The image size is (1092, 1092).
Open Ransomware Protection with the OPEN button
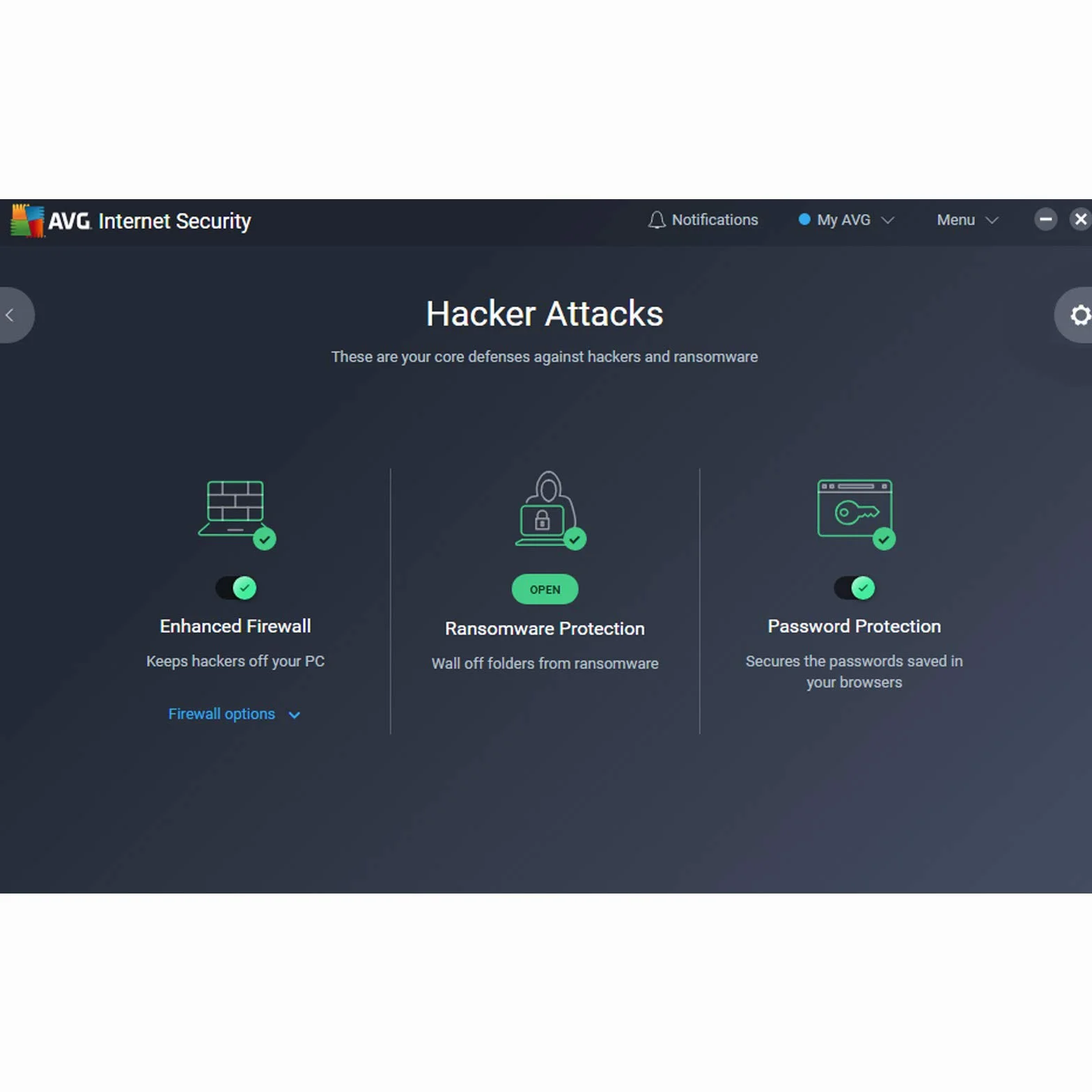click(x=545, y=589)
